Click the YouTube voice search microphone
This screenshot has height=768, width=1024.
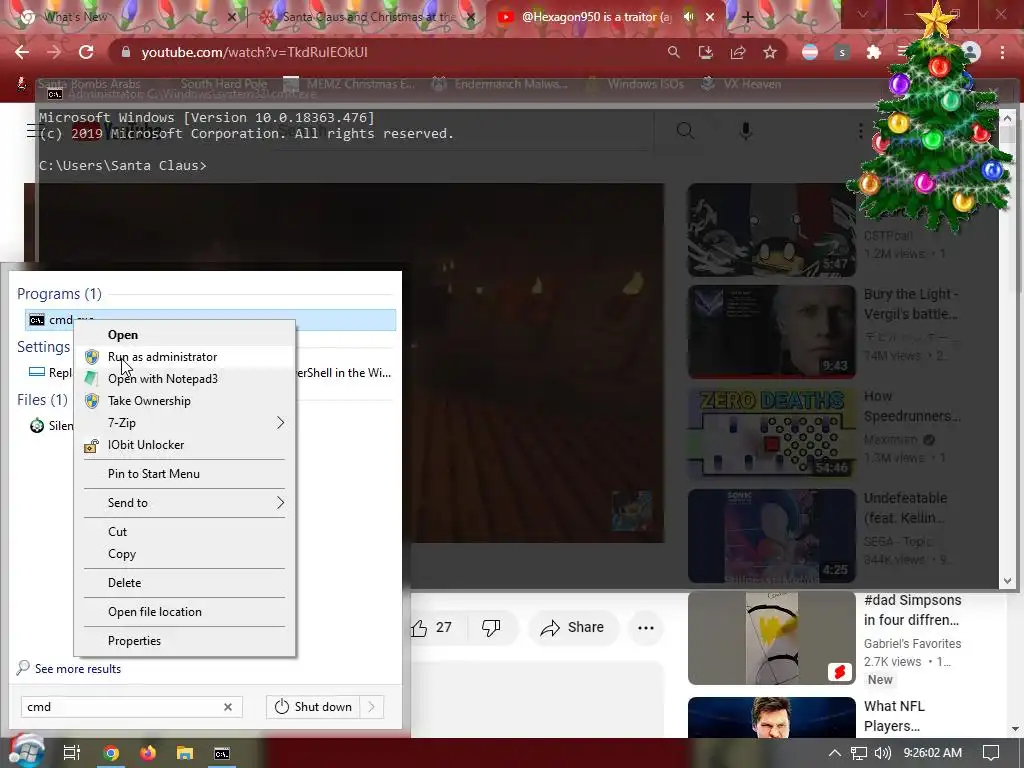[745, 131]
